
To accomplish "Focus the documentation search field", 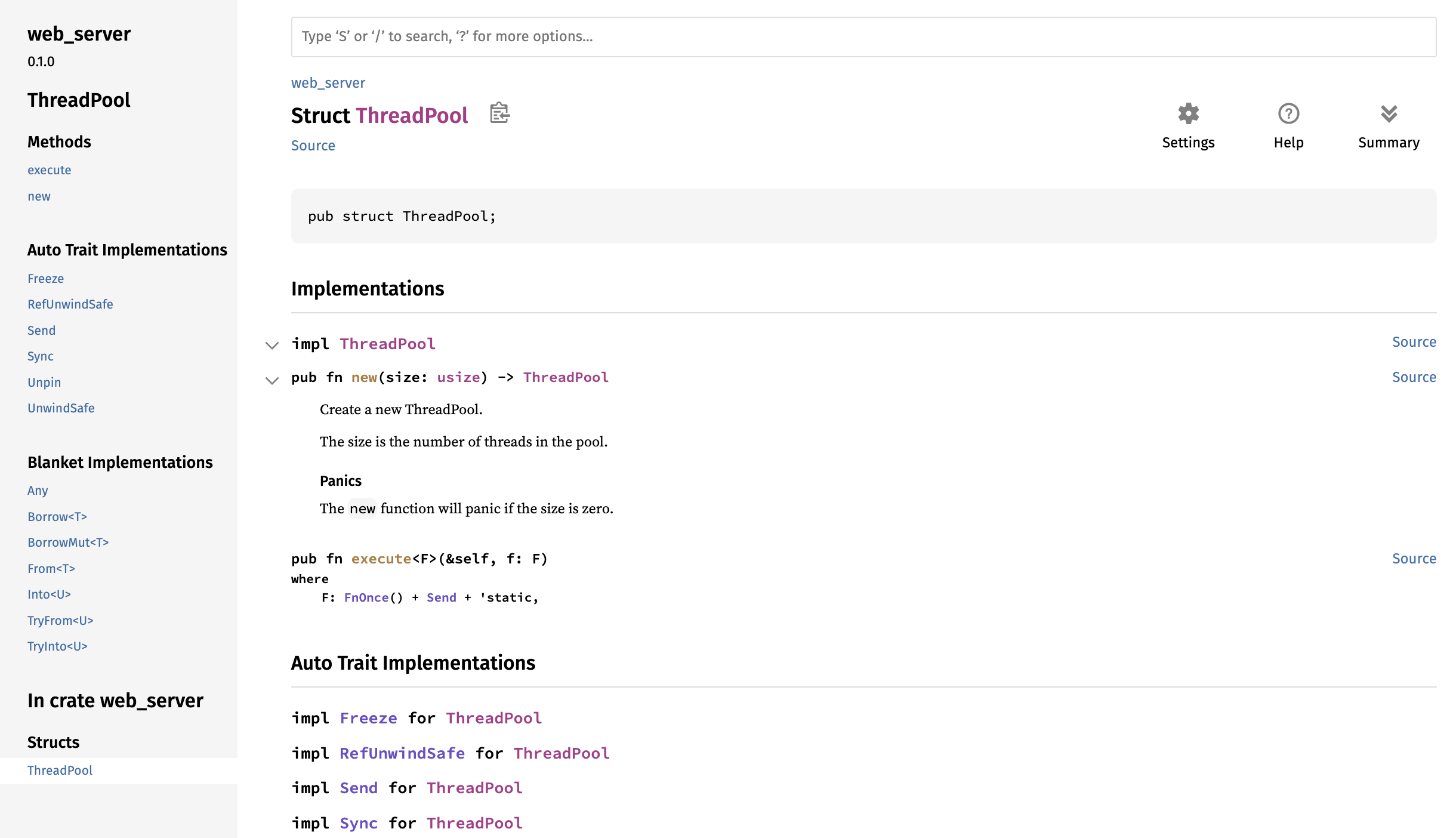I will [863, 37].
